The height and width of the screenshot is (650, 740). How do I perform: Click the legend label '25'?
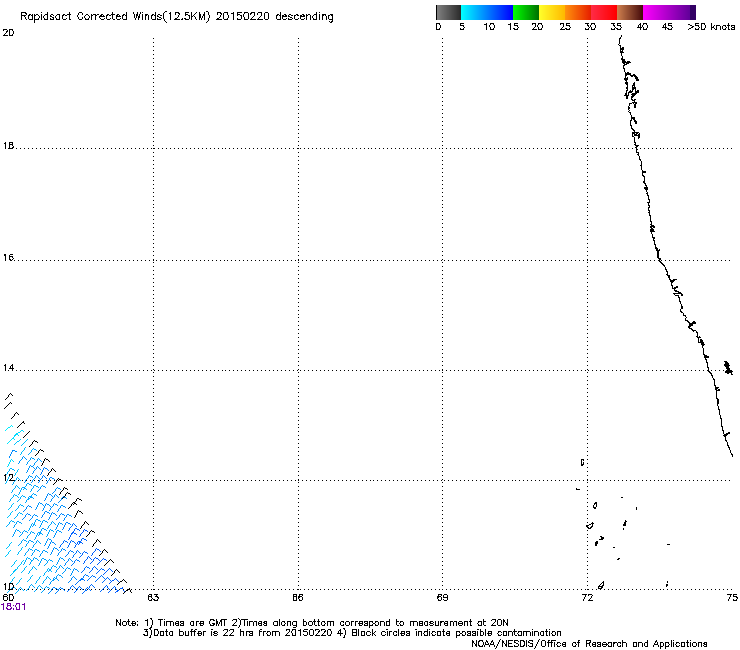[565, 27]
